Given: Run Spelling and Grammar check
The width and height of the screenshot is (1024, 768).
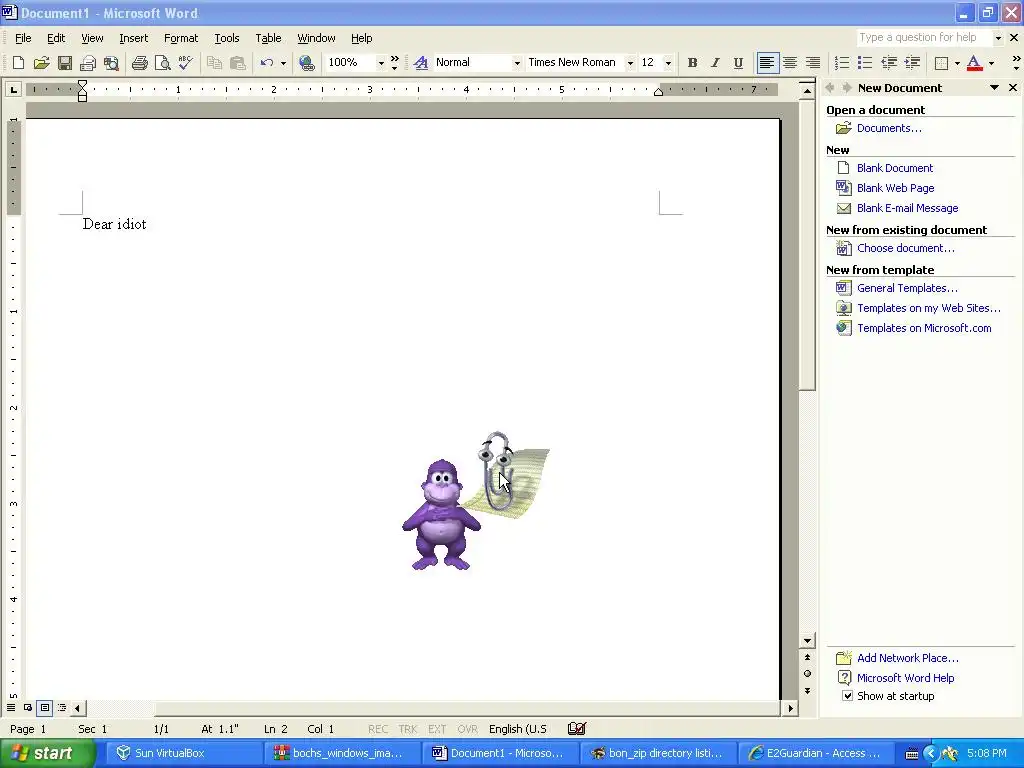Looking at the screenshot, I should tap(185, 63).
